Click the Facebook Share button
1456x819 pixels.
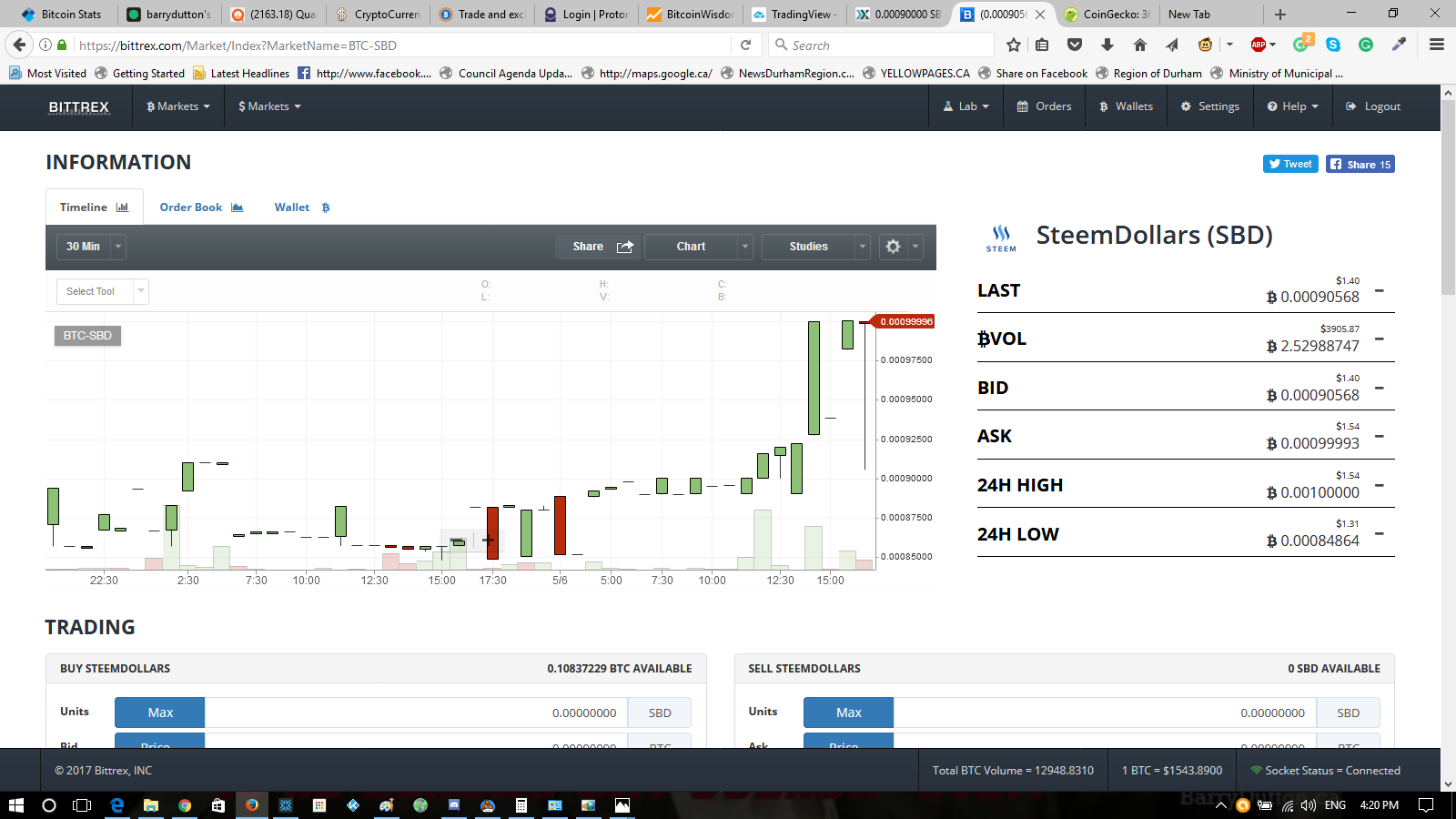1360,164
